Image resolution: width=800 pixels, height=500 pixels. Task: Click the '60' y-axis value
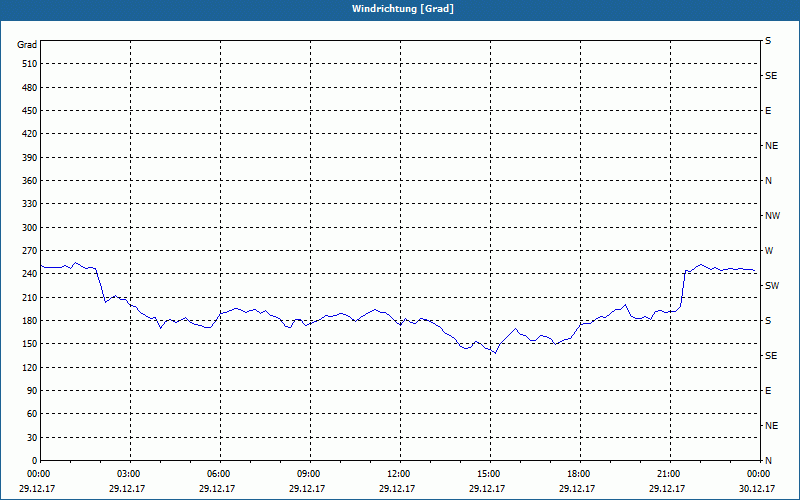pyautogui.click(x=32, y=414)
